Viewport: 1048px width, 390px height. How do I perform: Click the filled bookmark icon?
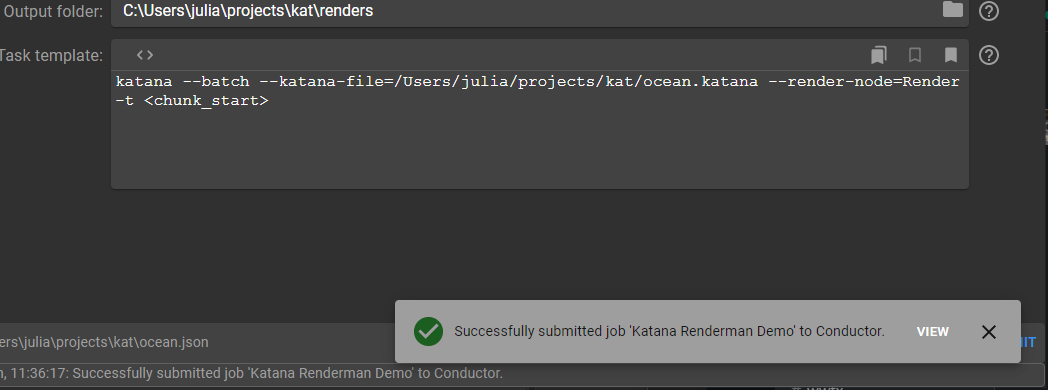click(x=950, y=55)
